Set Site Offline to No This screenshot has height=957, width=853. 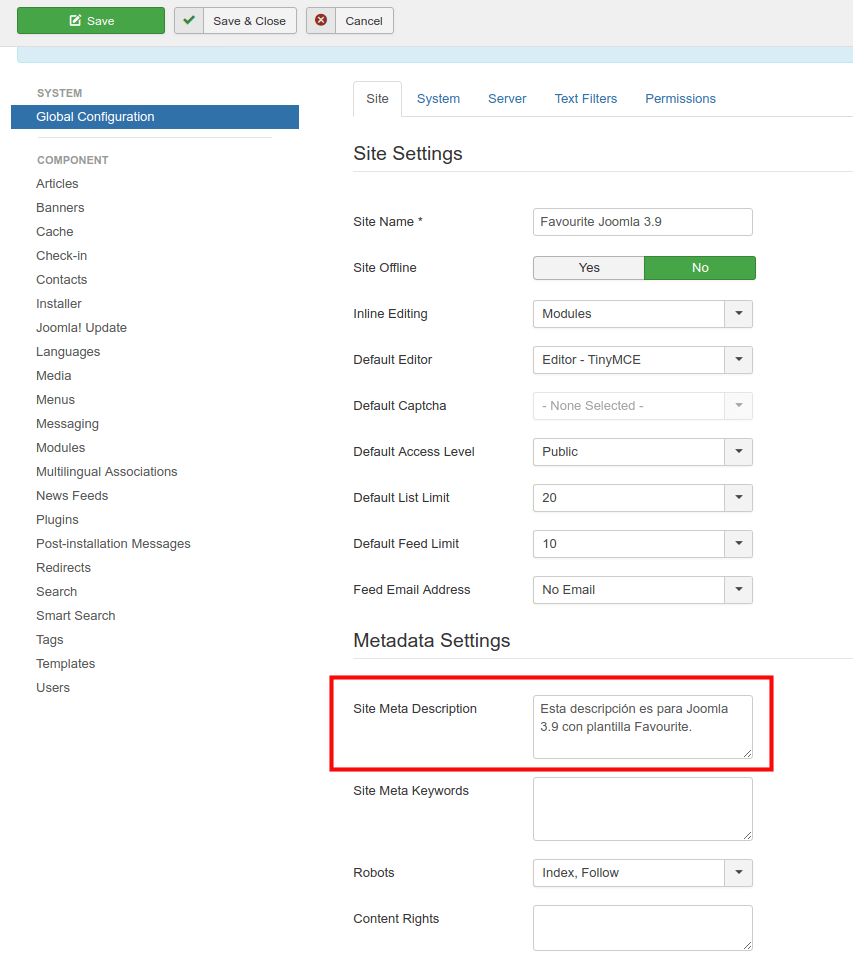click(700, 268)
